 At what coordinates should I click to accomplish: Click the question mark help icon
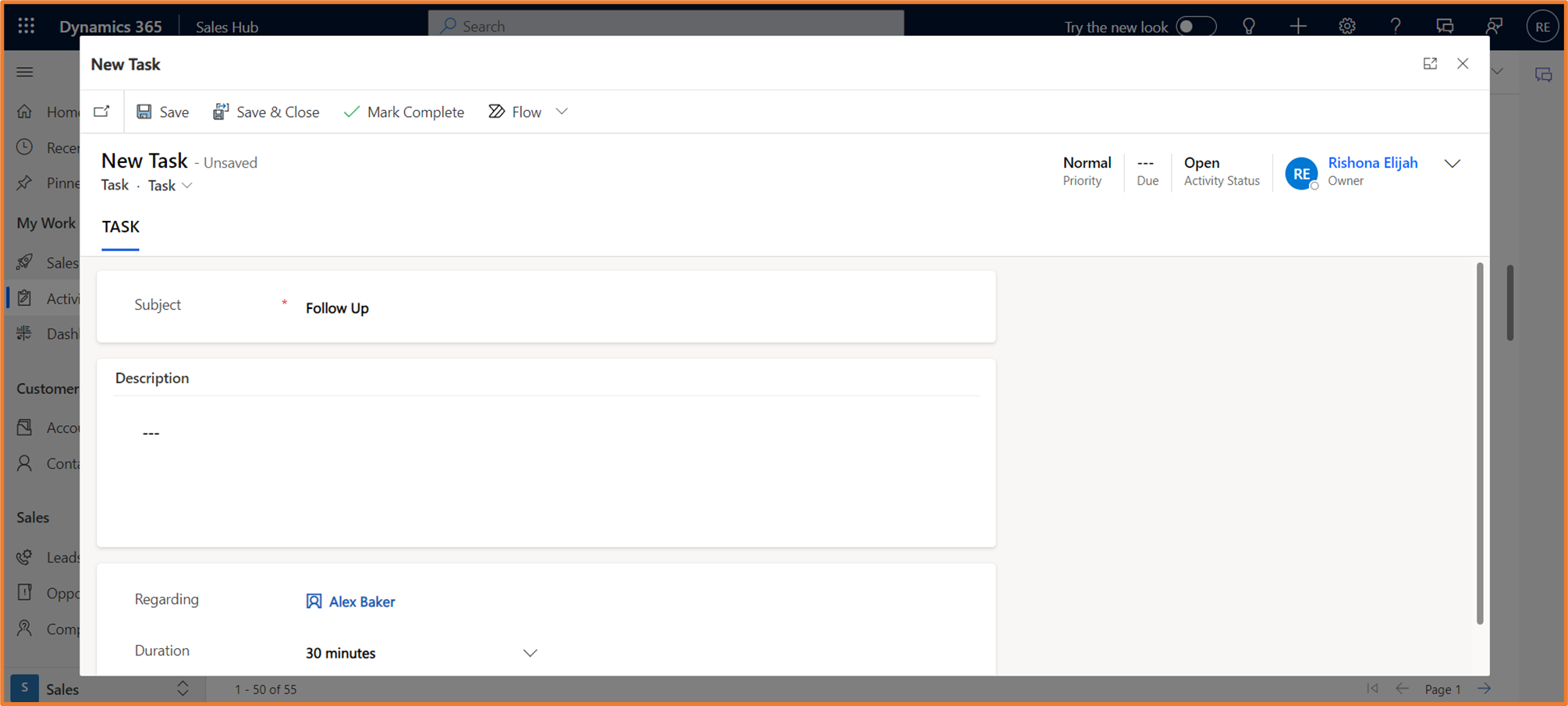(1396, 26)
